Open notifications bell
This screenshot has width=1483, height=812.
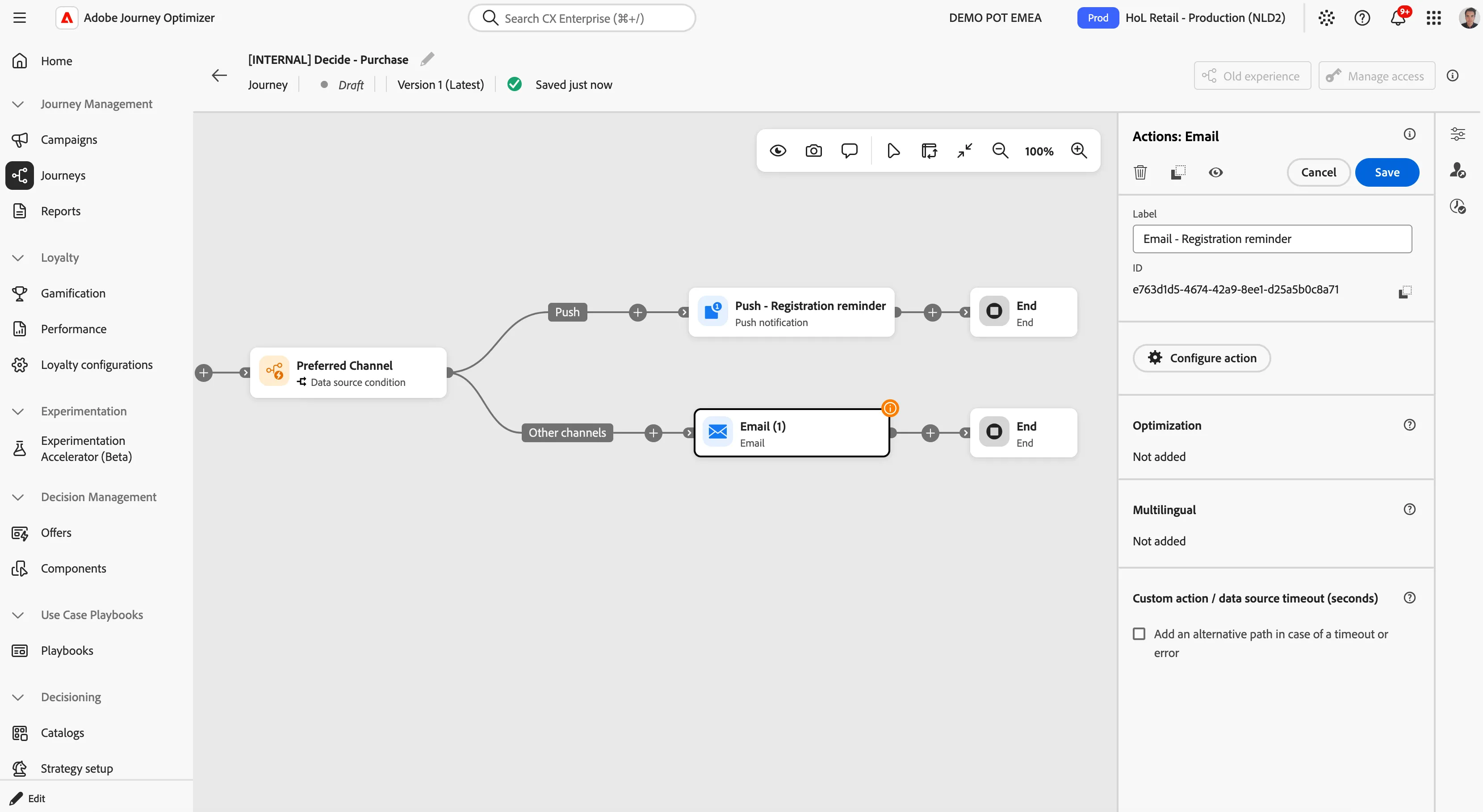(x=1398, y=18)
